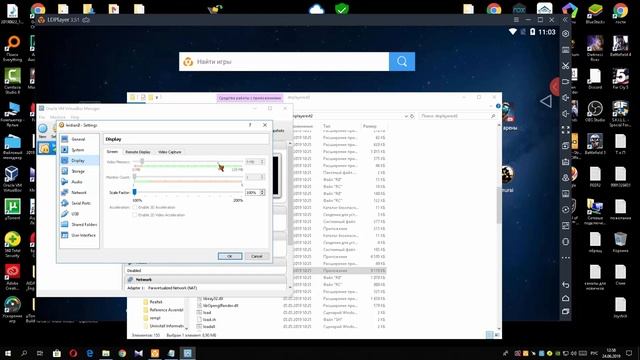Viewport: 640px width, 360px height.
Task: Expand the File Explorer address bar dropdown
Action: (x=406, y=116)
